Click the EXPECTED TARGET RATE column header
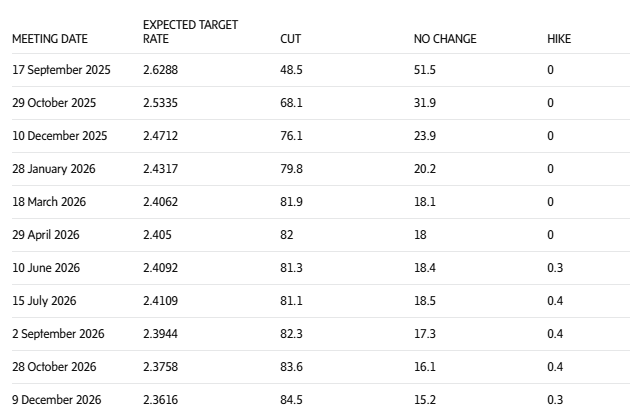 [190, 32]
